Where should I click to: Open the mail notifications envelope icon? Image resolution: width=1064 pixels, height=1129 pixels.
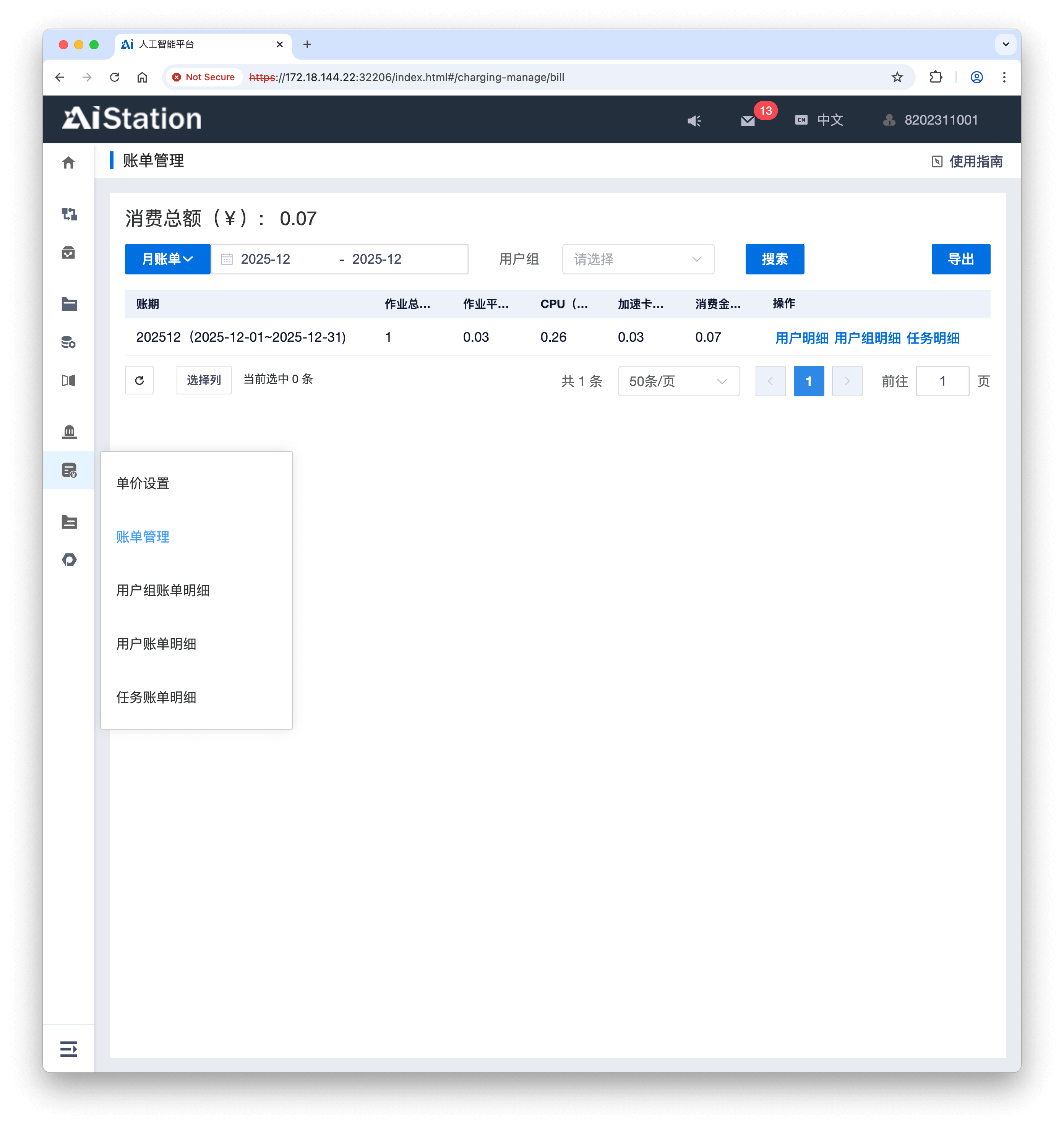click(x=748, y=120)
